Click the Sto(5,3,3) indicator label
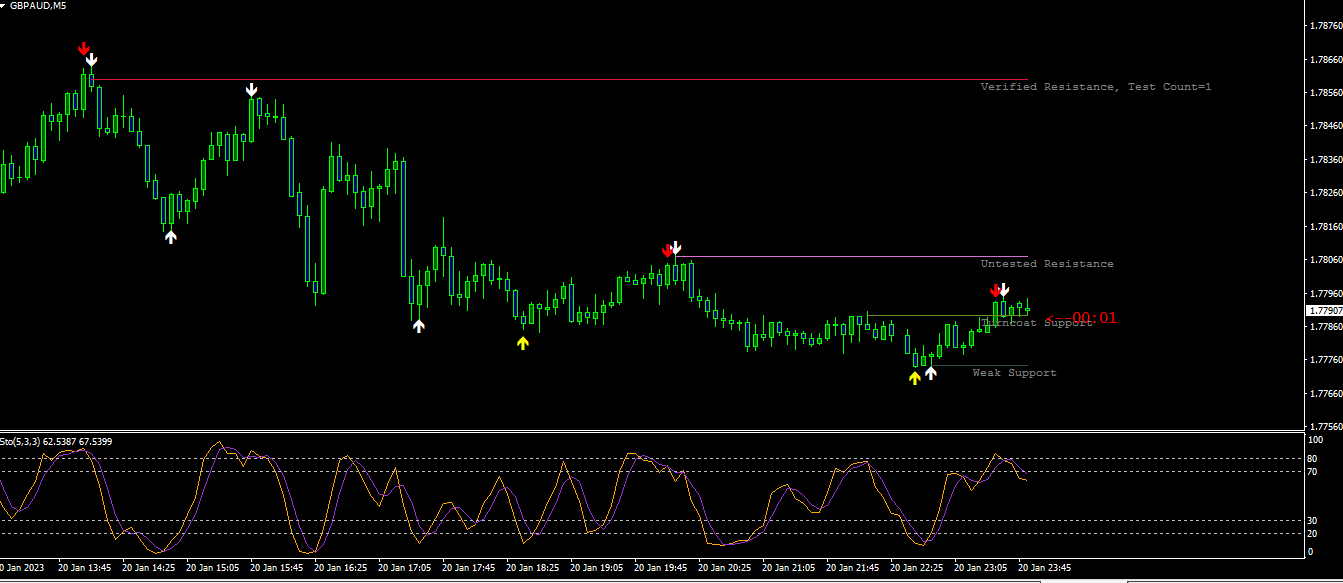 (56, 441)
